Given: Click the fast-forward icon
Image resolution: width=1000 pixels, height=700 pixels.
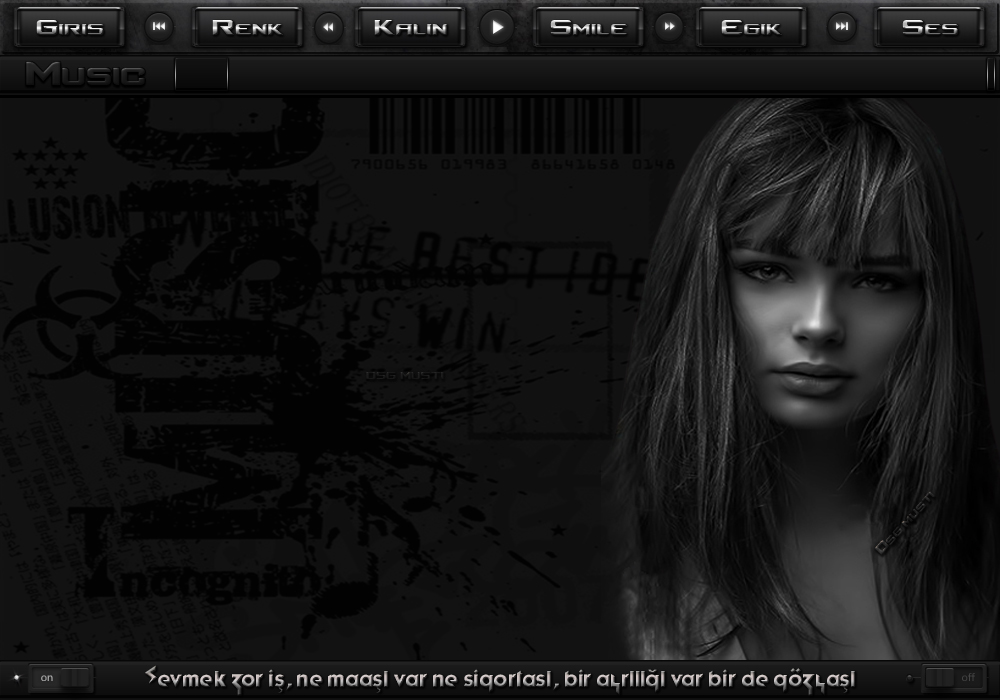Looking at the screenshot, I should pyautogui.click(x=669, y=27).
